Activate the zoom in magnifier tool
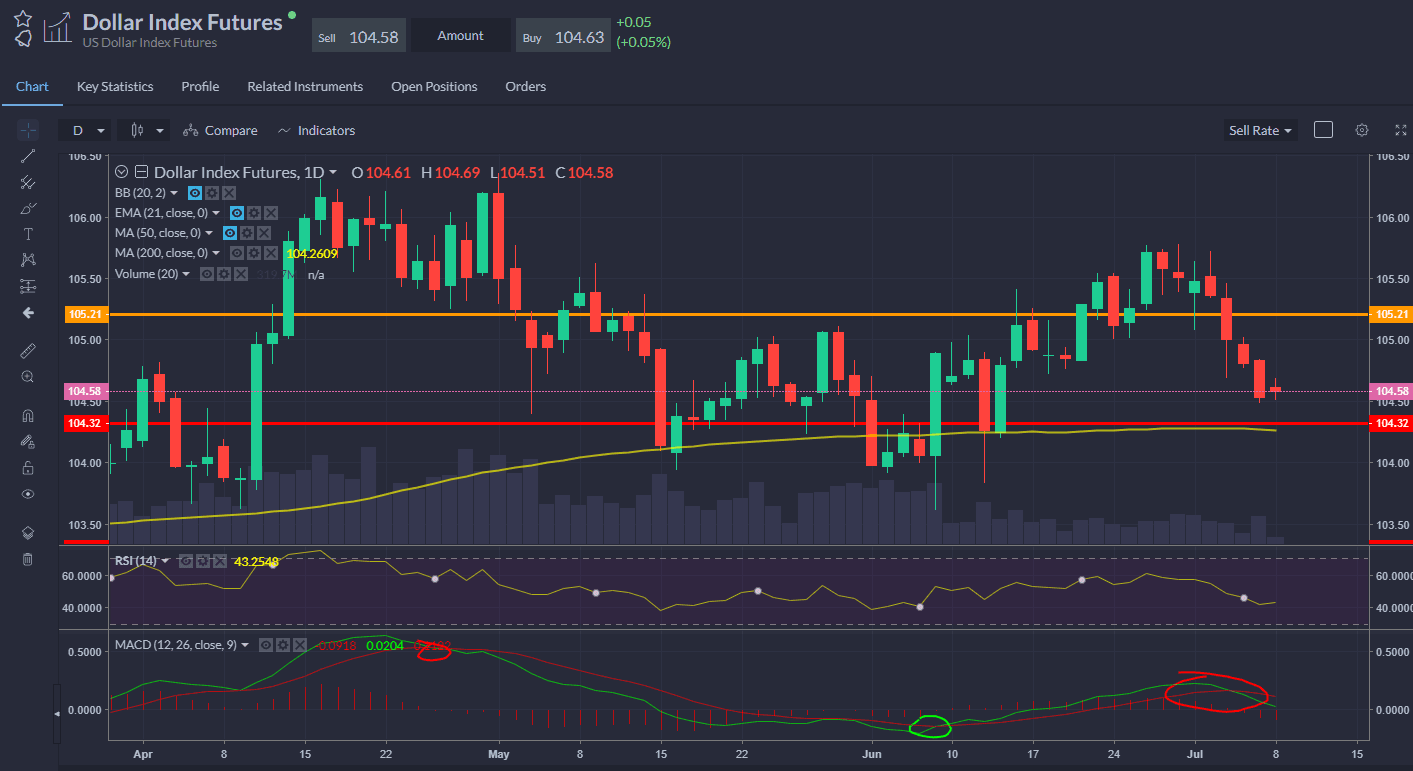Image resolution: width=1413 pixels, height=771 pixels. 28,376
